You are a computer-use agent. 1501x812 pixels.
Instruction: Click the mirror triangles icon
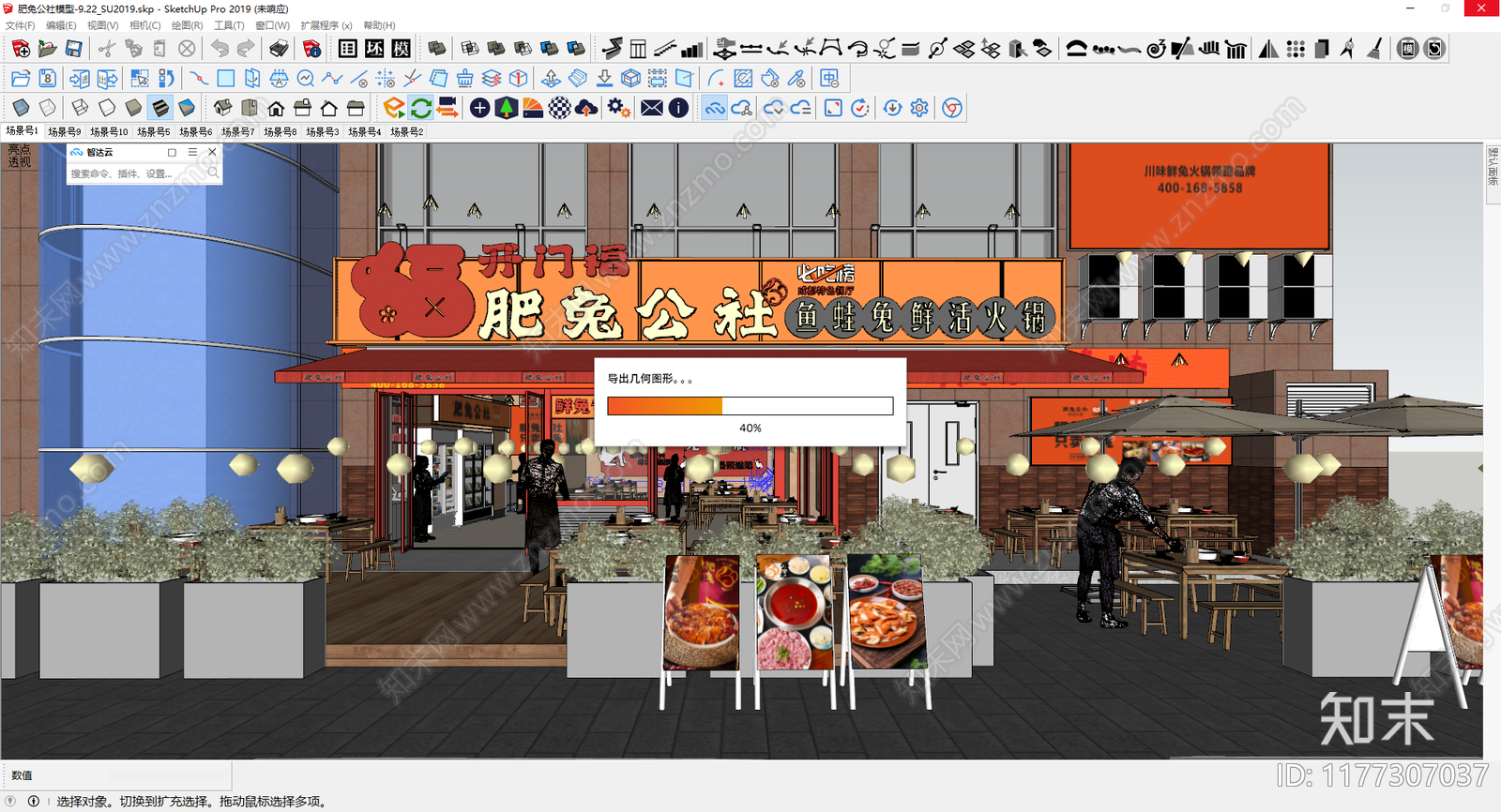coord(1268,49)
